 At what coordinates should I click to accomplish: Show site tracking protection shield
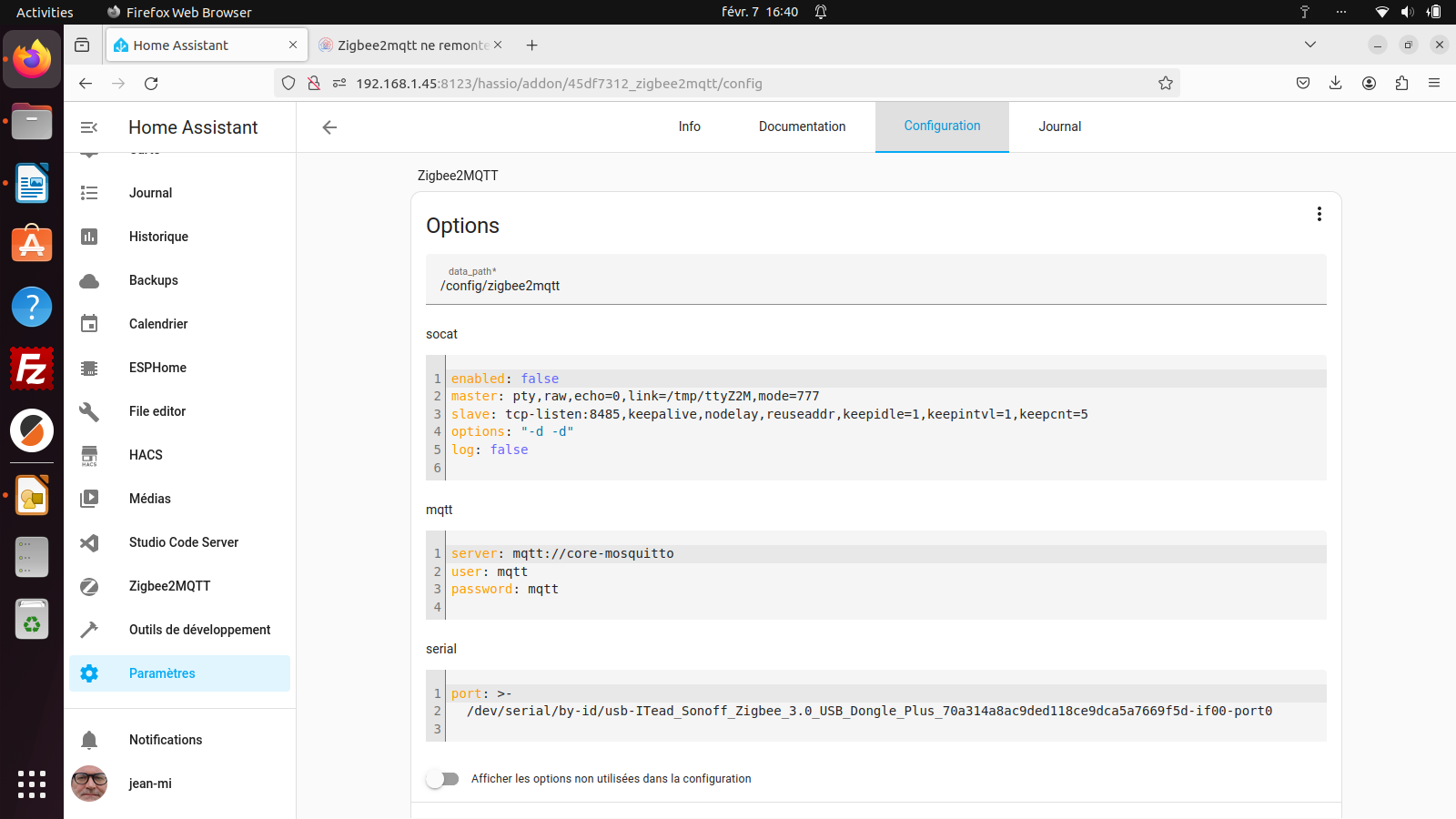288,83
